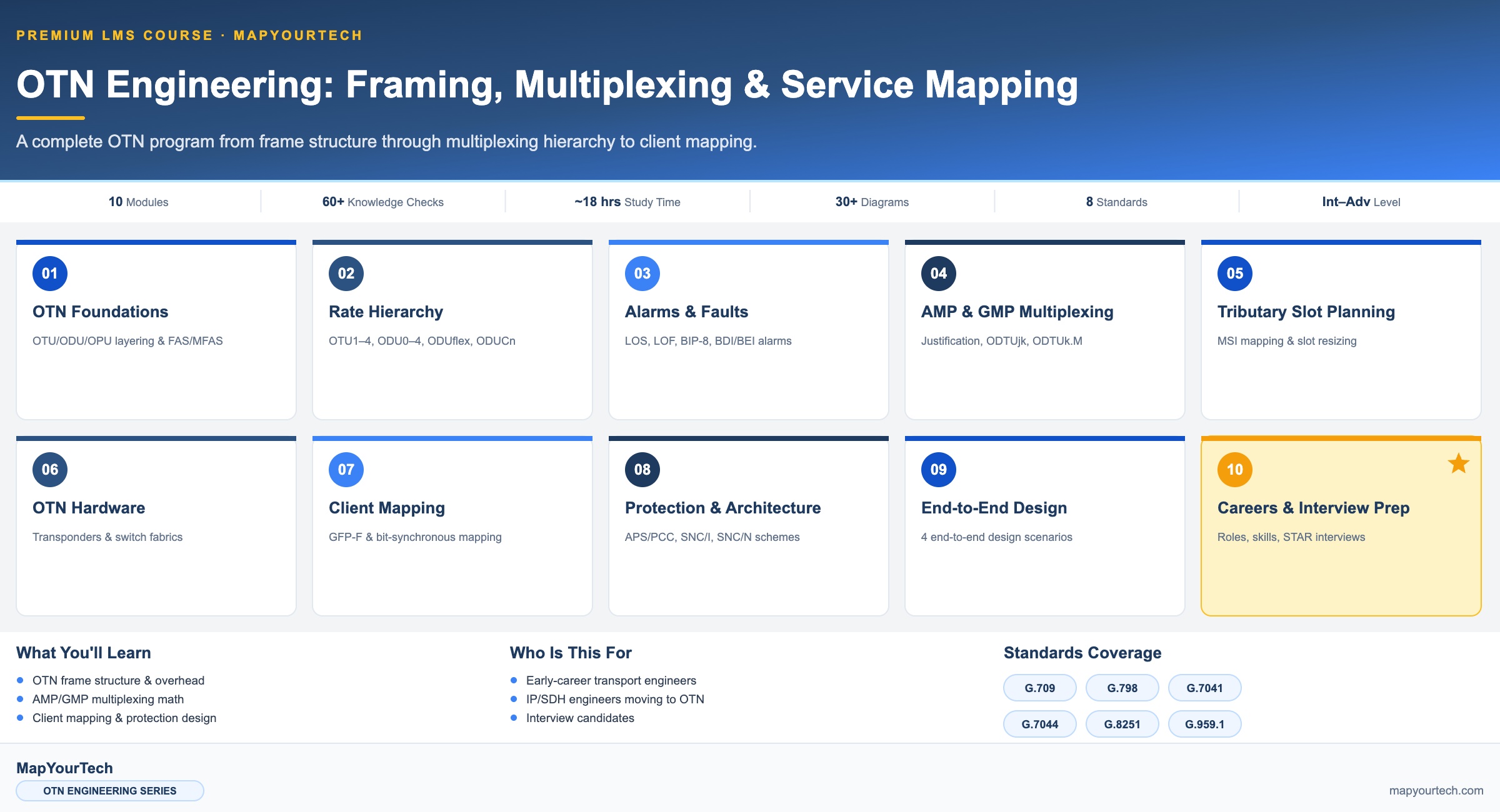Screen dimensions: 1500x812
Task: Click 'AMP/GMP multiplexing math' bullet
Action: click(108, 700)
